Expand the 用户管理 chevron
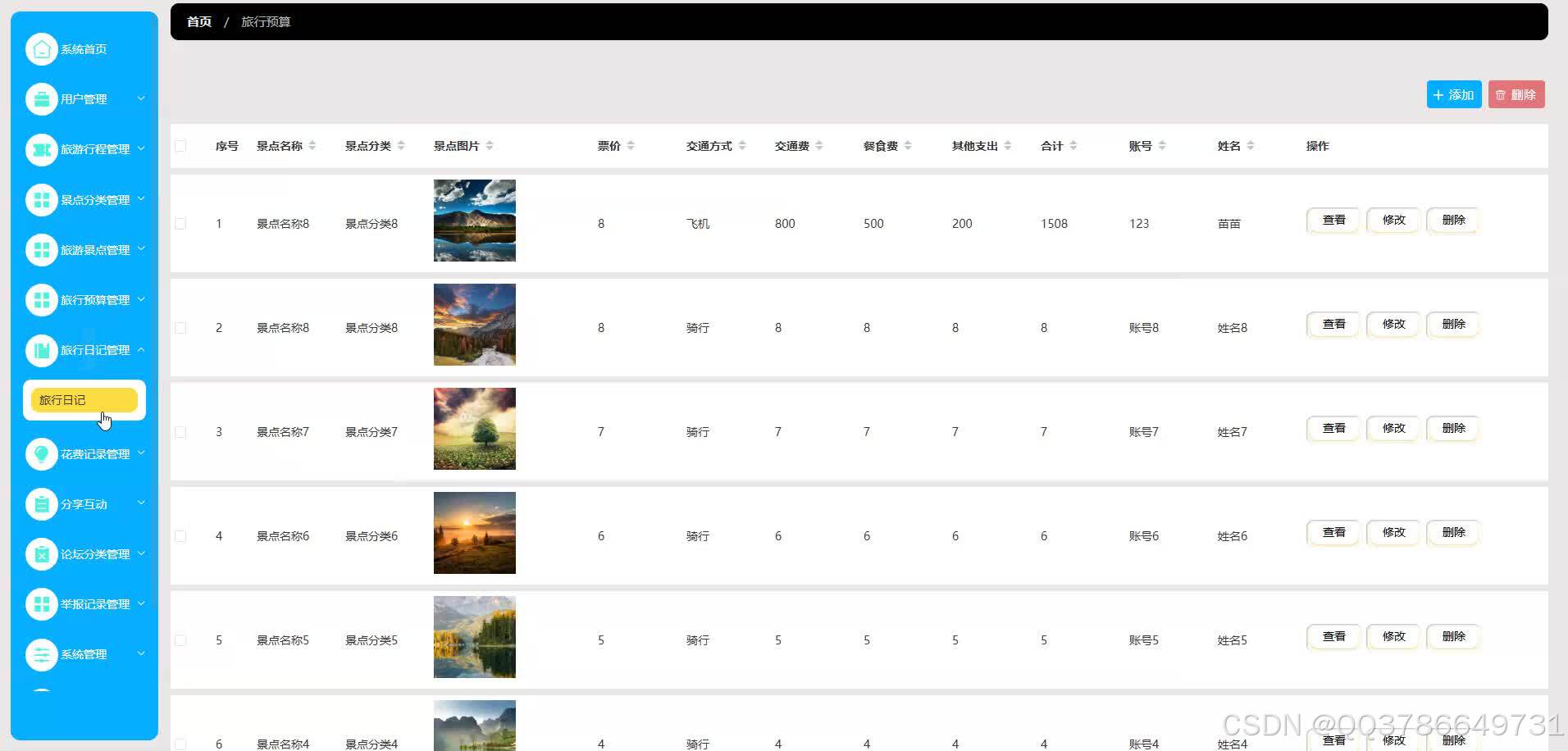 point(141,98)
